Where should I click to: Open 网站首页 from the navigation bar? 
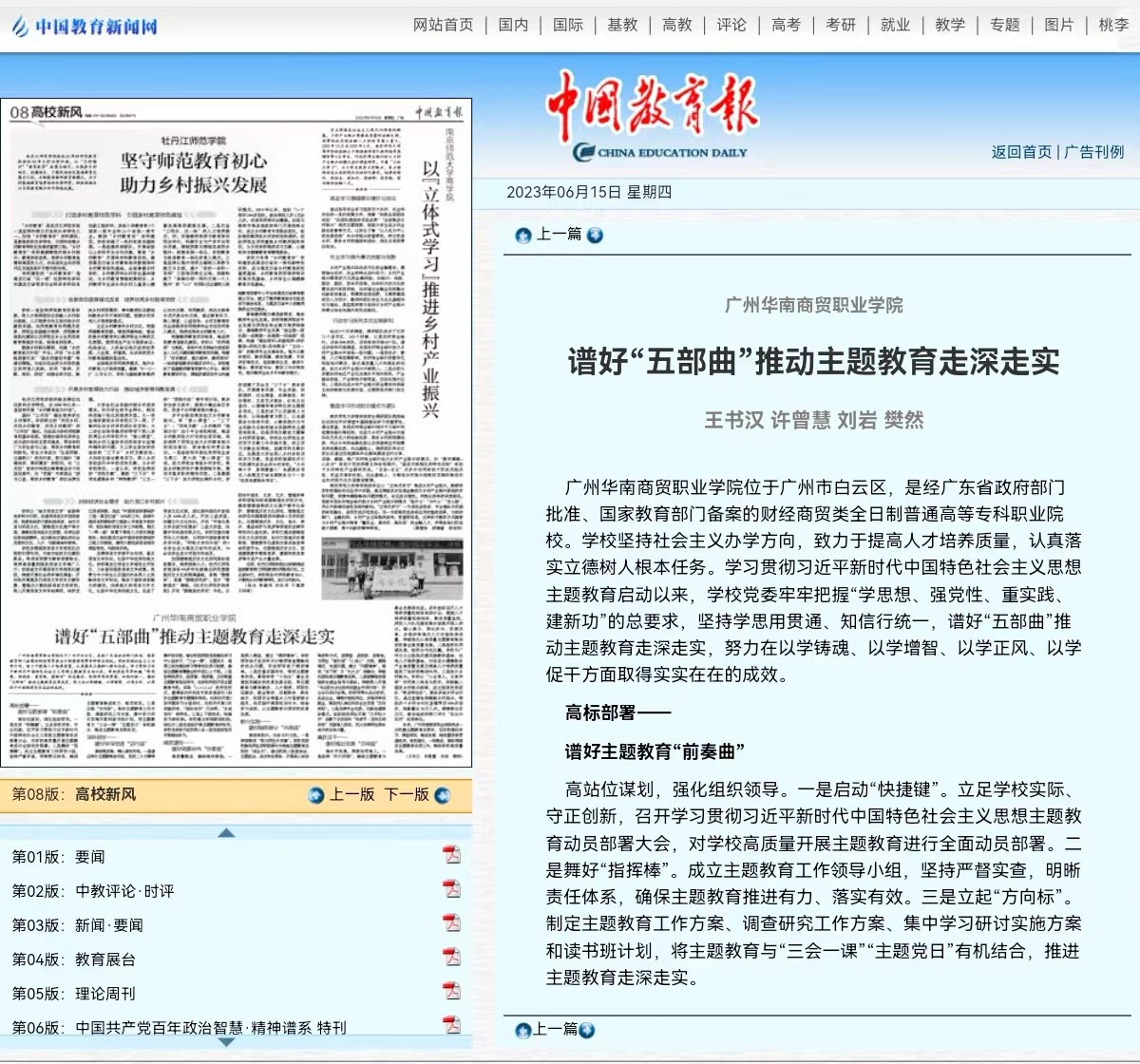(443, 26)
